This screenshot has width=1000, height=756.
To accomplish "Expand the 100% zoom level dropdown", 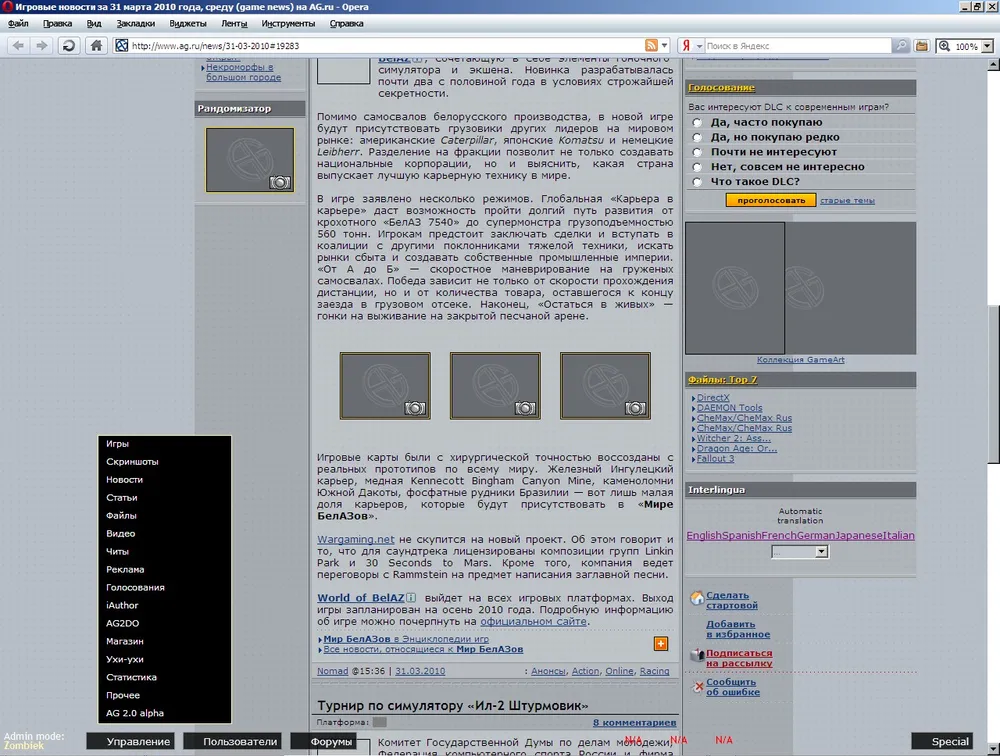I will 986,46.
